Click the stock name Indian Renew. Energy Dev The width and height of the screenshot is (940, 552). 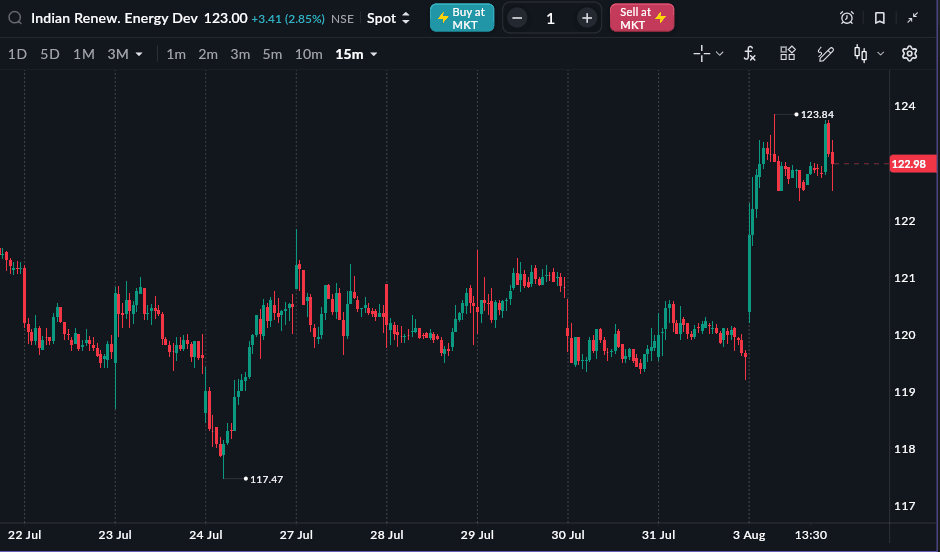coord(115,18)
